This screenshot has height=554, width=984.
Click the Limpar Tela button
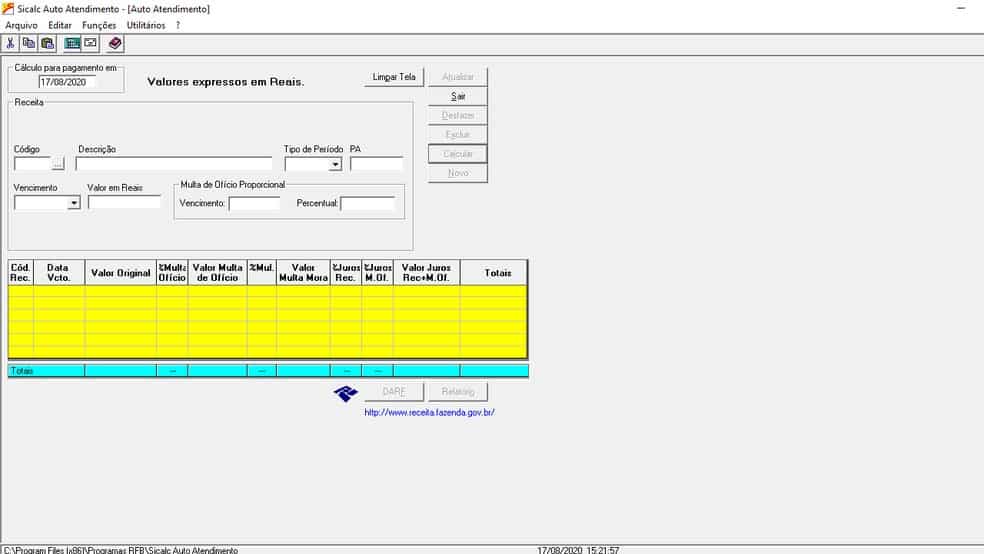(394, 77)
